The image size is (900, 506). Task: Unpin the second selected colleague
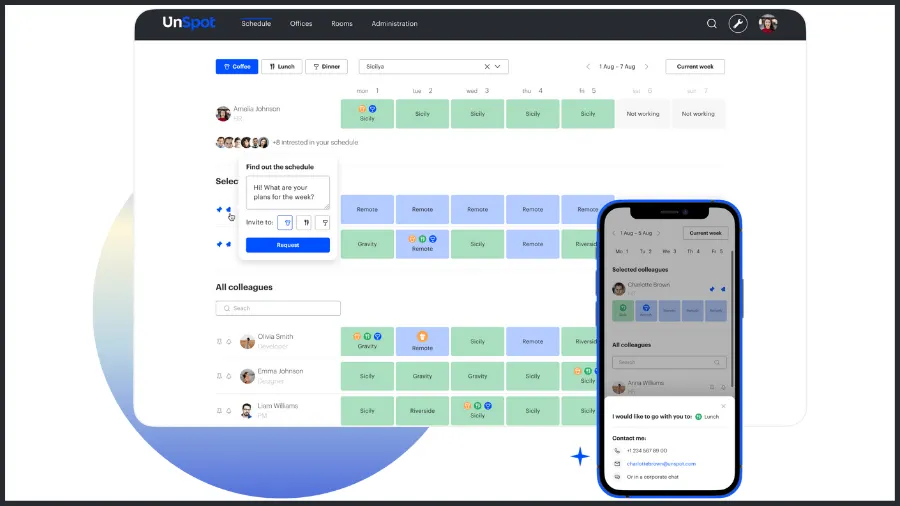click(x=219, y=244)
